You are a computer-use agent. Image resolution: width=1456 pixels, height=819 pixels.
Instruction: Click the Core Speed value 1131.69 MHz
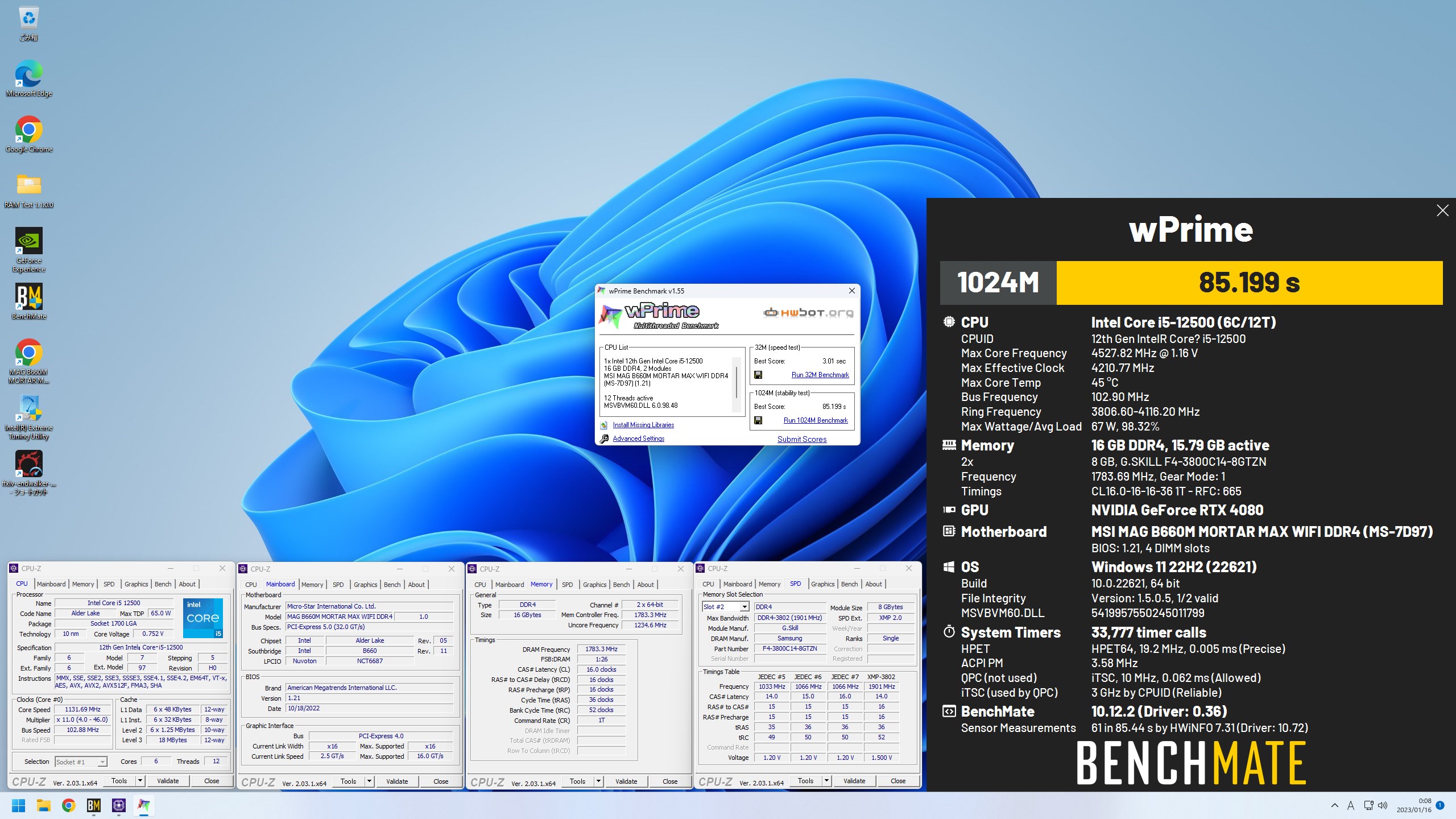click(x=82, y=710)
